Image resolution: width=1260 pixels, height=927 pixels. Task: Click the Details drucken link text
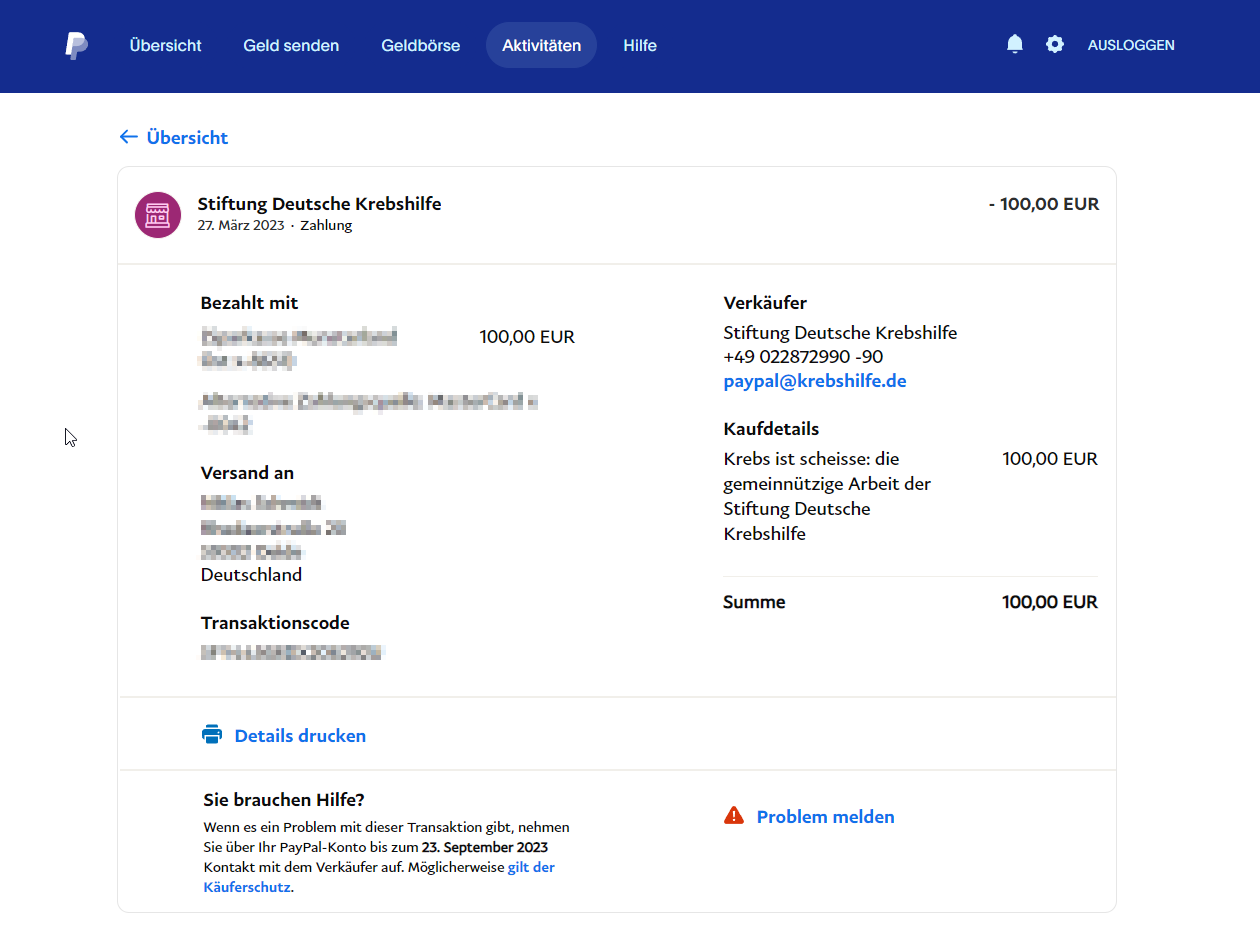coord(300,736)
